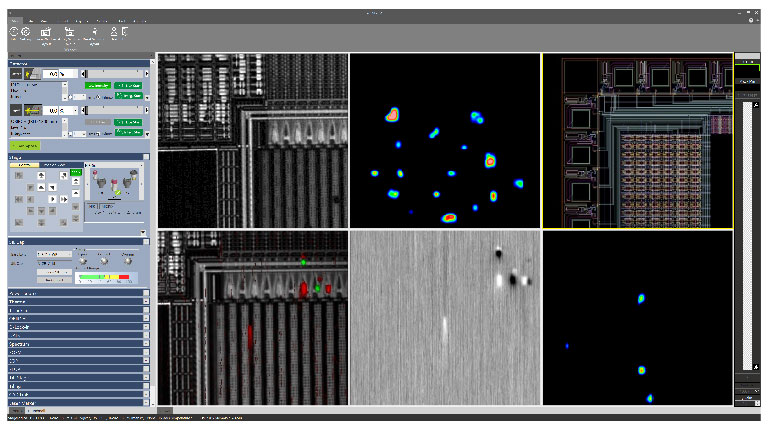Expand the Thermal panel section
Viewport: 768px width, 428px height.
click(146, 301)
